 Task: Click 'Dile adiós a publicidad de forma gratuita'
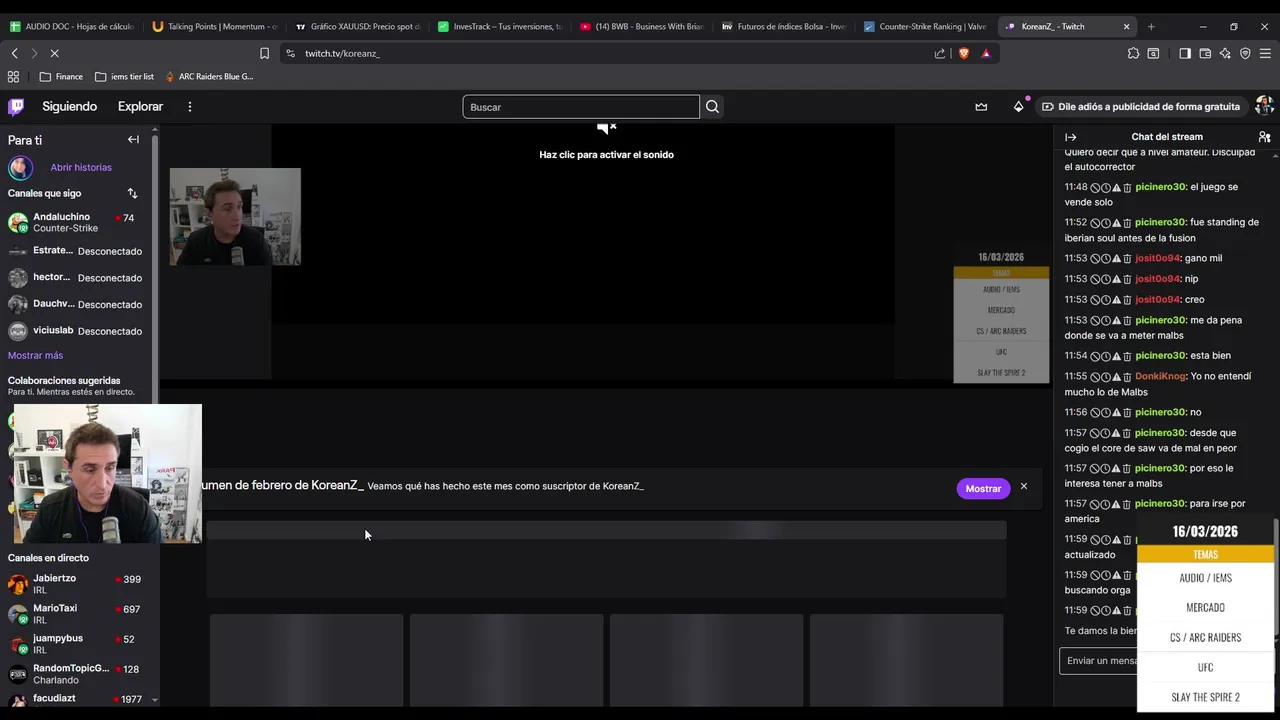pyautogui.click(x=1141, y=107)
